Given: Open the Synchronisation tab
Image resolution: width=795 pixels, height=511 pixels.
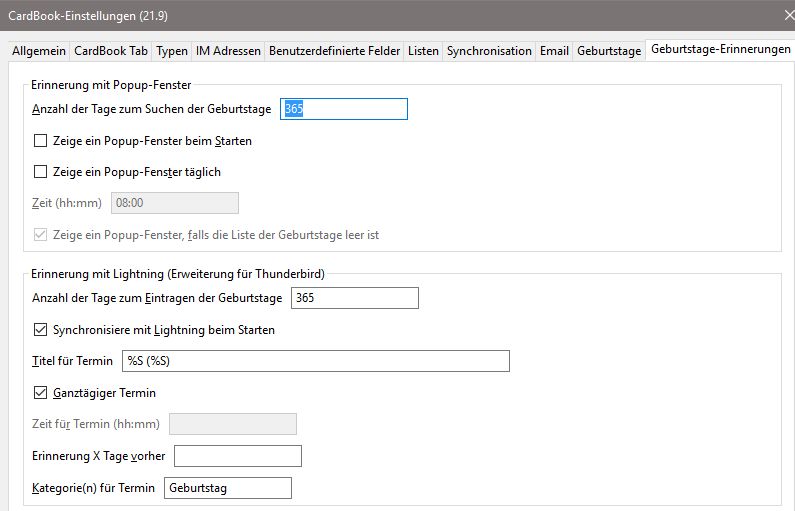Looking at the screenshot, I should coord(489,51).
